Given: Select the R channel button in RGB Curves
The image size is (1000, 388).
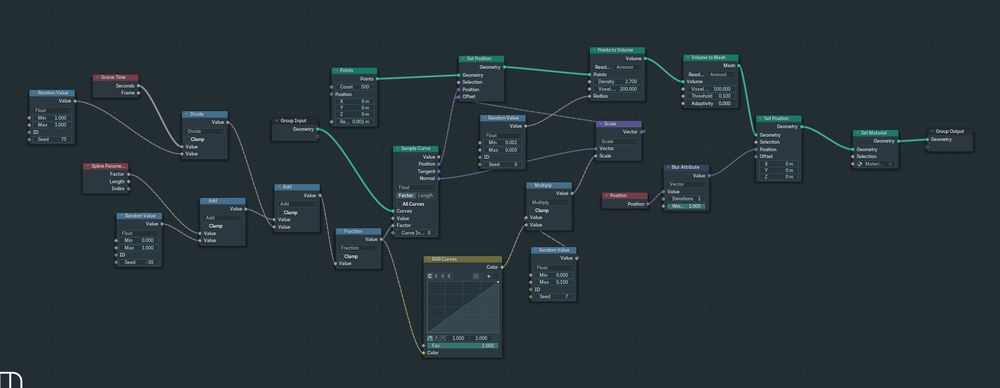Looking at the screenshot, I should [436, 276].
